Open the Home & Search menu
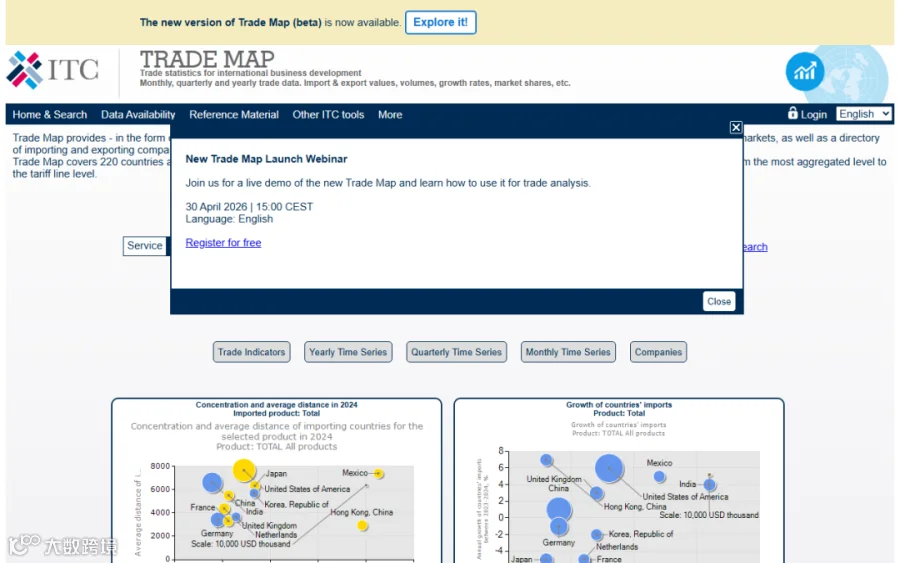Image resolution: width=900 pixels, height=563 pixels. pos(50,115)
